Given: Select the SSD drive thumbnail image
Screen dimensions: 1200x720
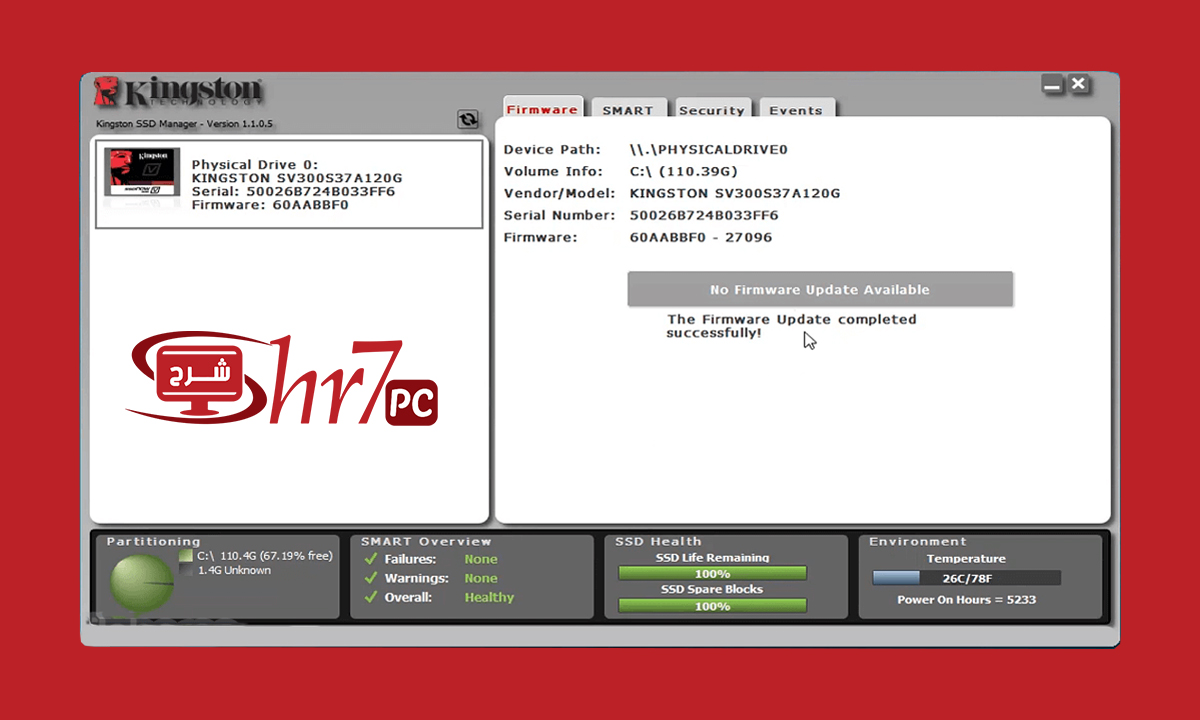Looking at the screenshot, I should coord(143,173).
